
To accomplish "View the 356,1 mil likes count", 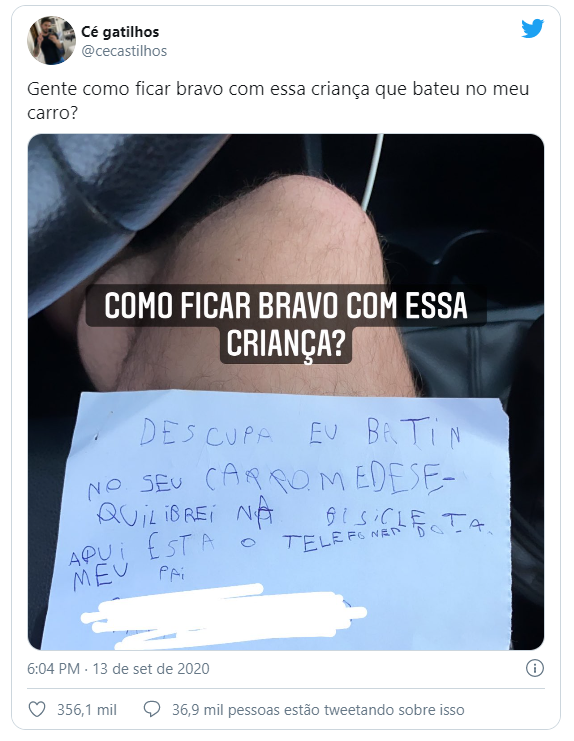I will coord(86,710).
